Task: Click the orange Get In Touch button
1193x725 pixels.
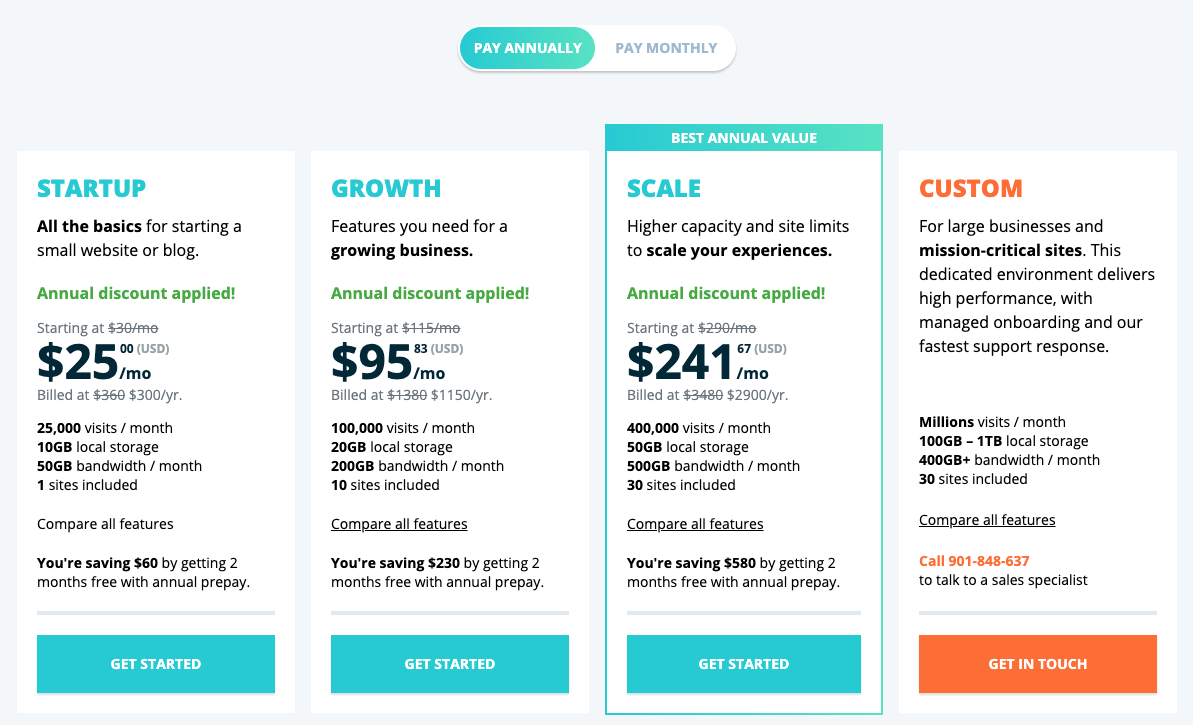Action: (x=1038, y=663)
